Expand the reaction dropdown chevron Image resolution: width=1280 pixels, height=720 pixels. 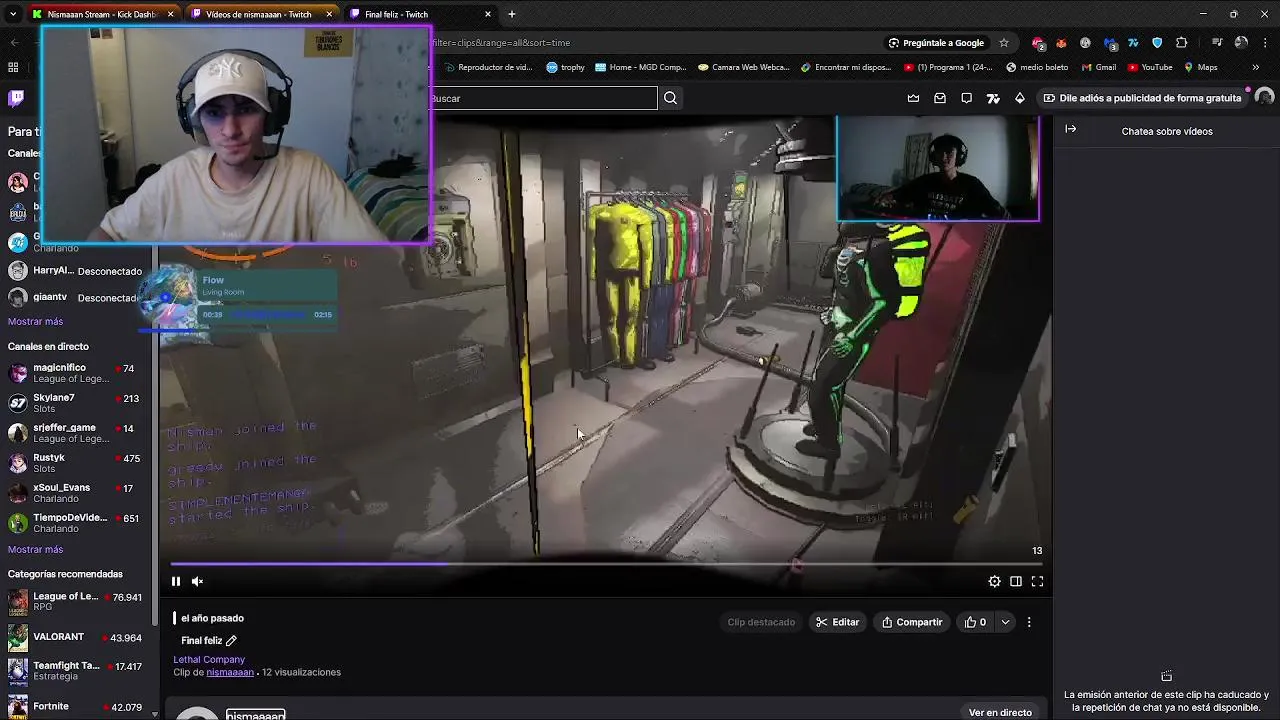point(1005,622)
